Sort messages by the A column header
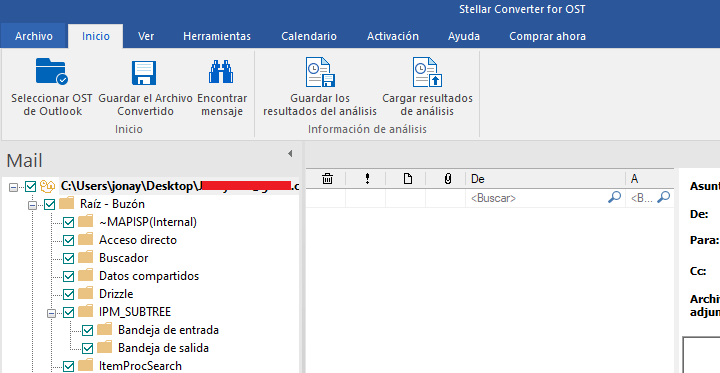The height and width of the screenshot is (373, 720). [650, 179]
